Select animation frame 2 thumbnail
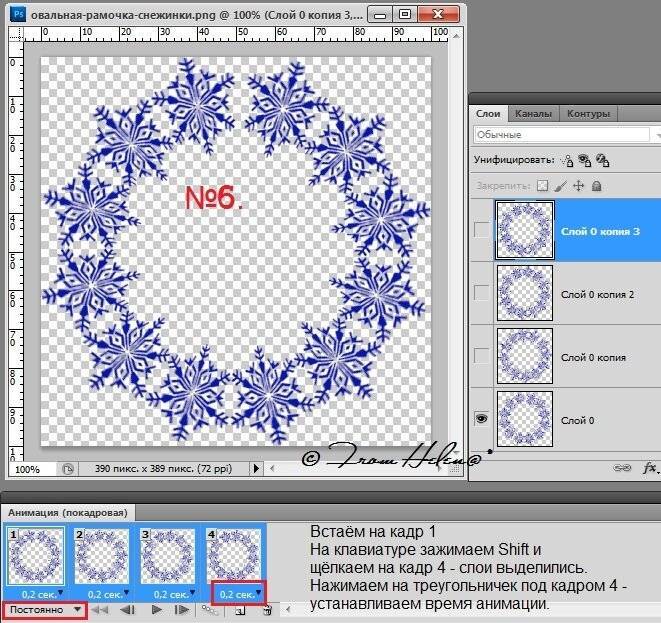Viewport: 661px width, 623px height. (102, 556)
